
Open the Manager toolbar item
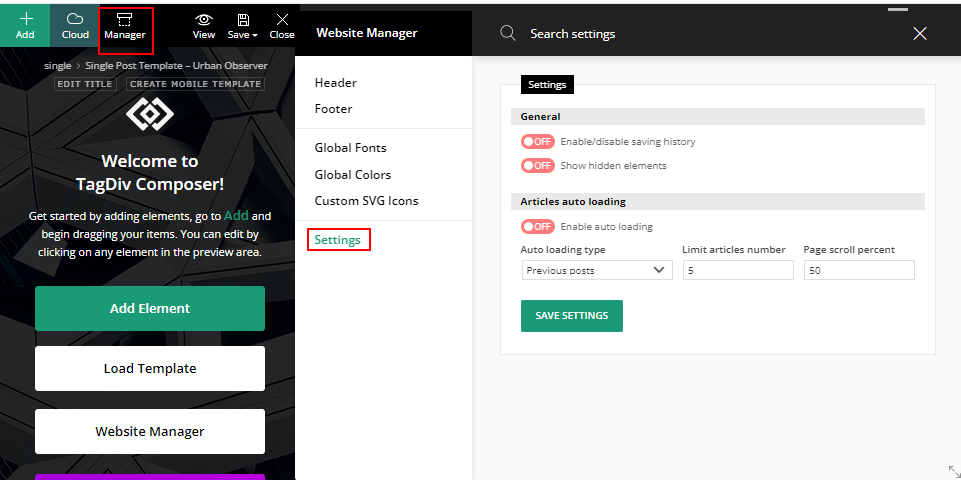coord(124,26)
